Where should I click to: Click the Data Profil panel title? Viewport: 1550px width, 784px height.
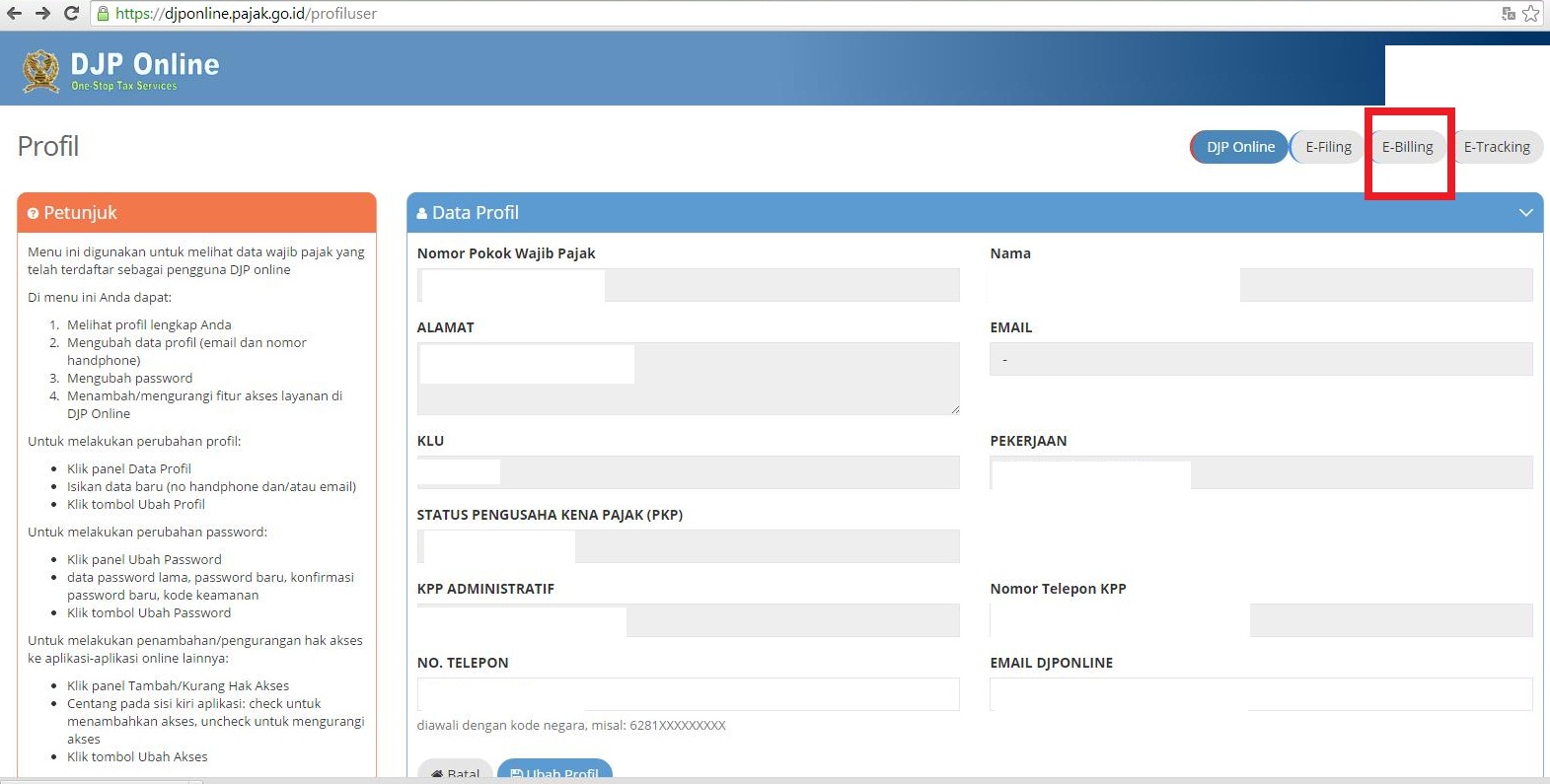click(x=476, y=213)
